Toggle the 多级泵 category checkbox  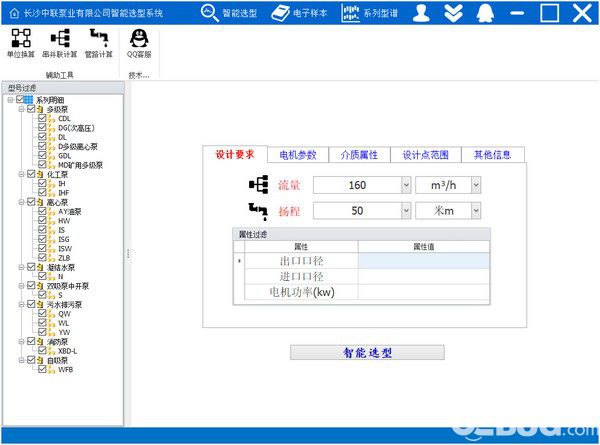[x=31, y=109]
